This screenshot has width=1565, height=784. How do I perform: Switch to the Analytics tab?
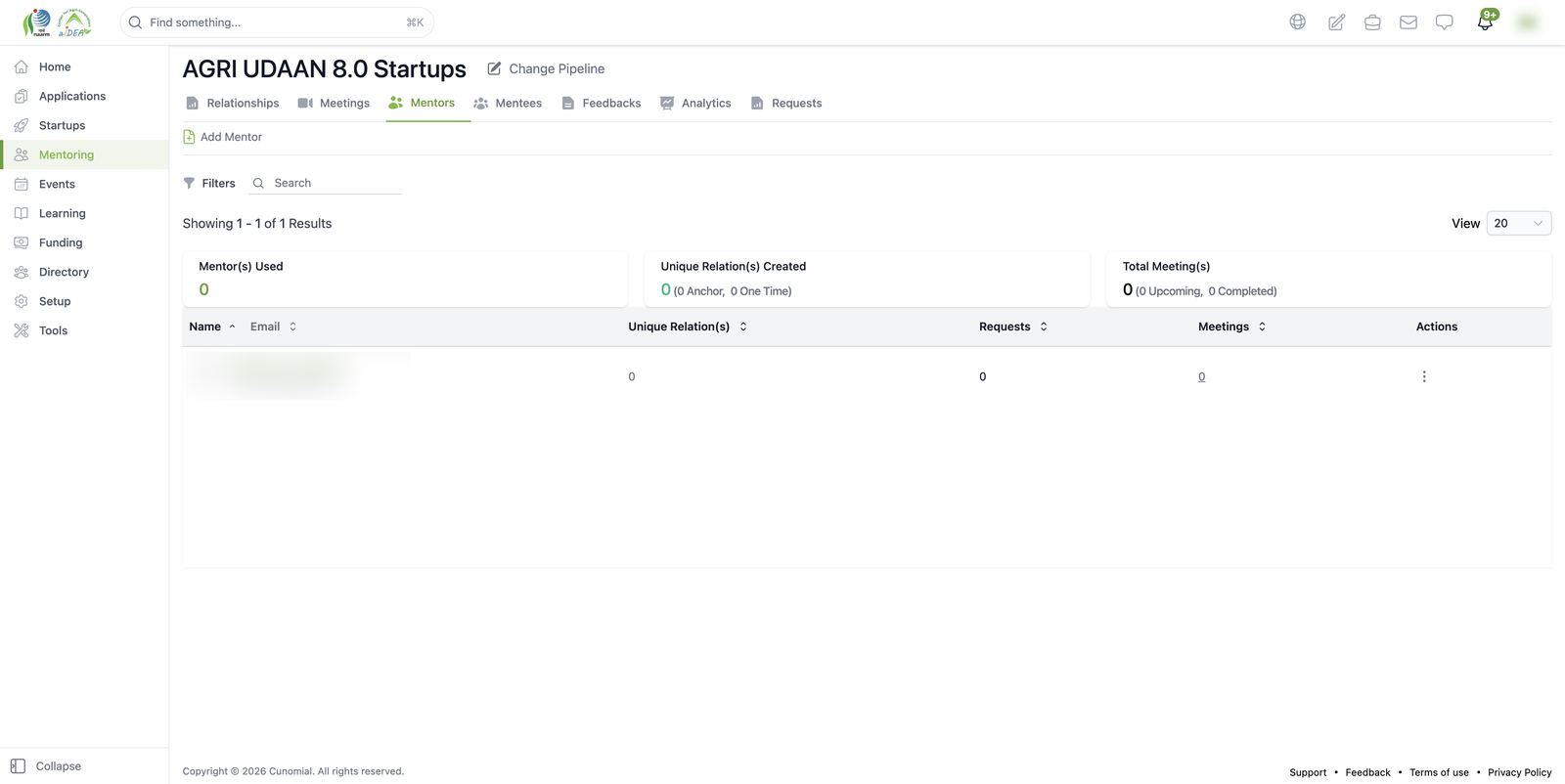695,103
